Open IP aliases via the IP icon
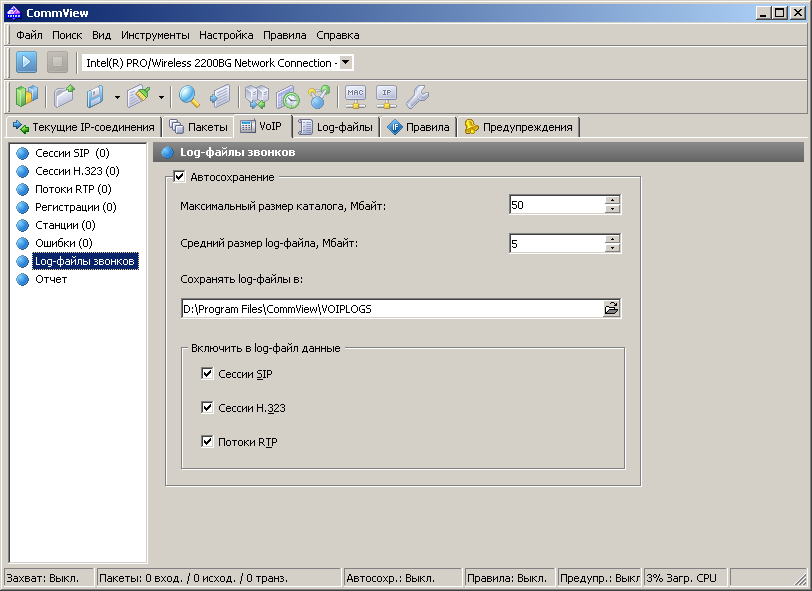This screenshot has width=812, height=591. pos(386,96)
